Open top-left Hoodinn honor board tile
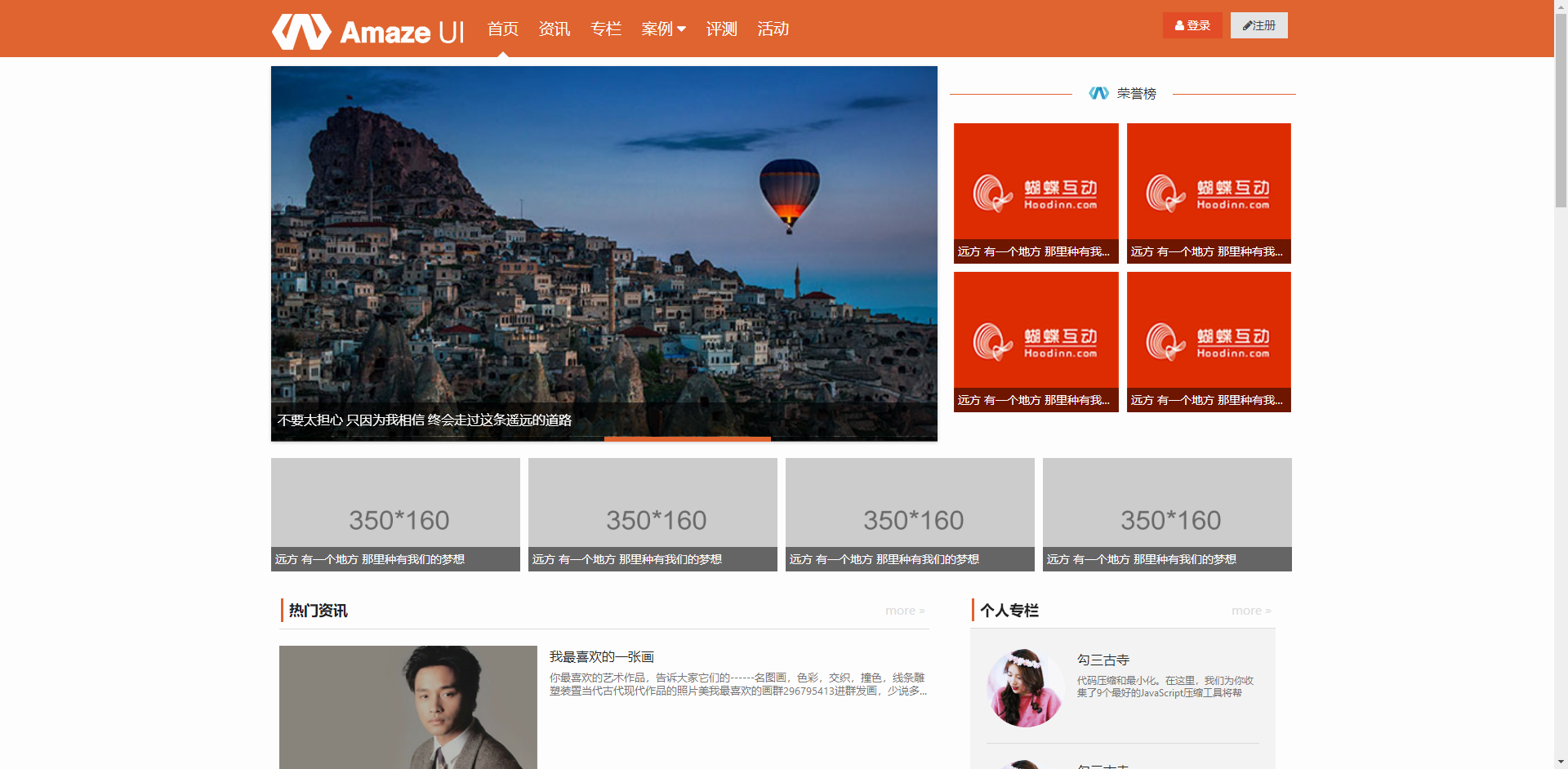Image resolution: width=1568 pixels, height=769 pixels. (x=1036, y=193)
